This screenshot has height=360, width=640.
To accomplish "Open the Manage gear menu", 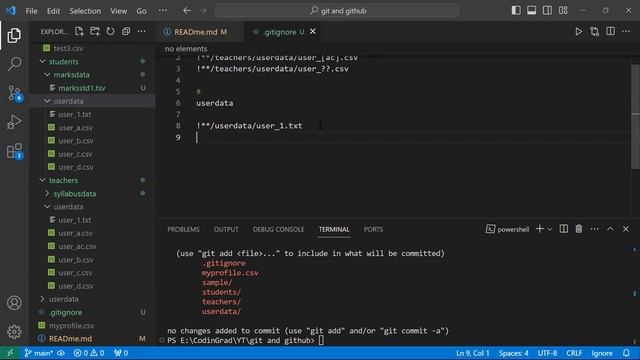I will (x=14, y=331).
